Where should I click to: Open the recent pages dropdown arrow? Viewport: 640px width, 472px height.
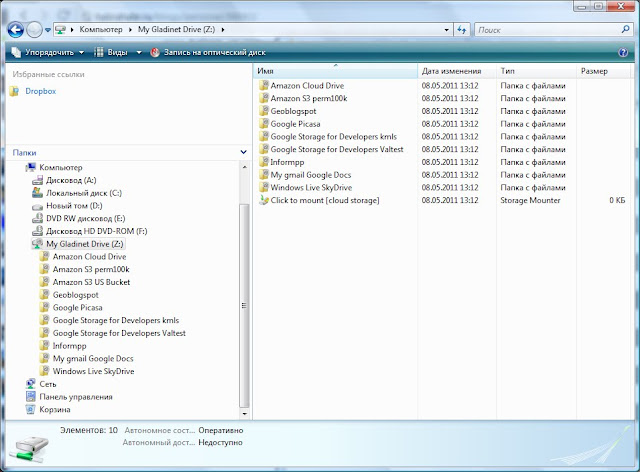pyautogui.click(x=47, y=30)
